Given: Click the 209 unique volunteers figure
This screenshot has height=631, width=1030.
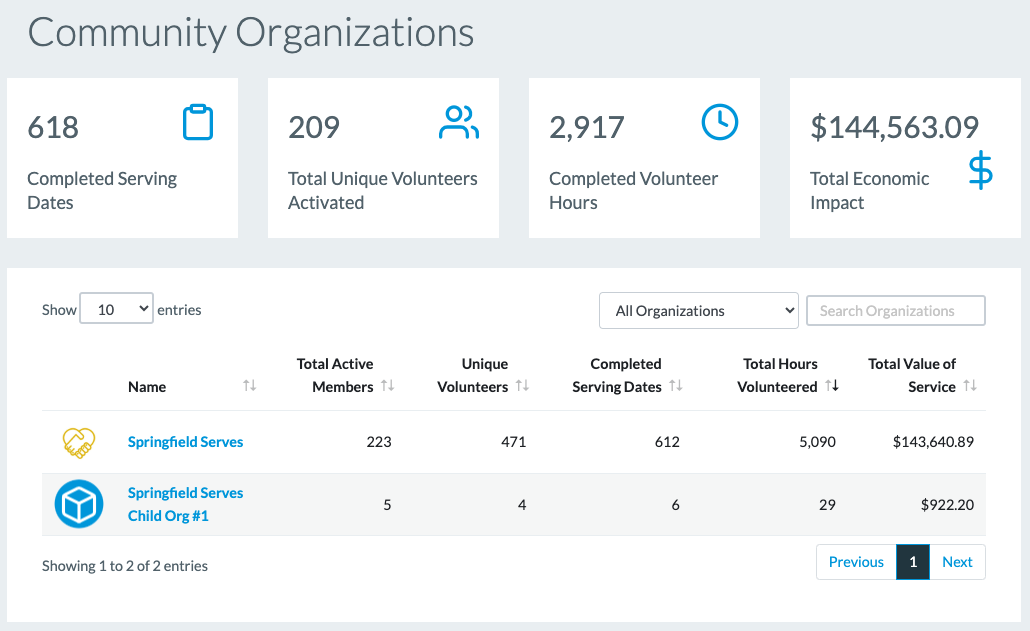Looking at the screenshot, I should point(314,127).
